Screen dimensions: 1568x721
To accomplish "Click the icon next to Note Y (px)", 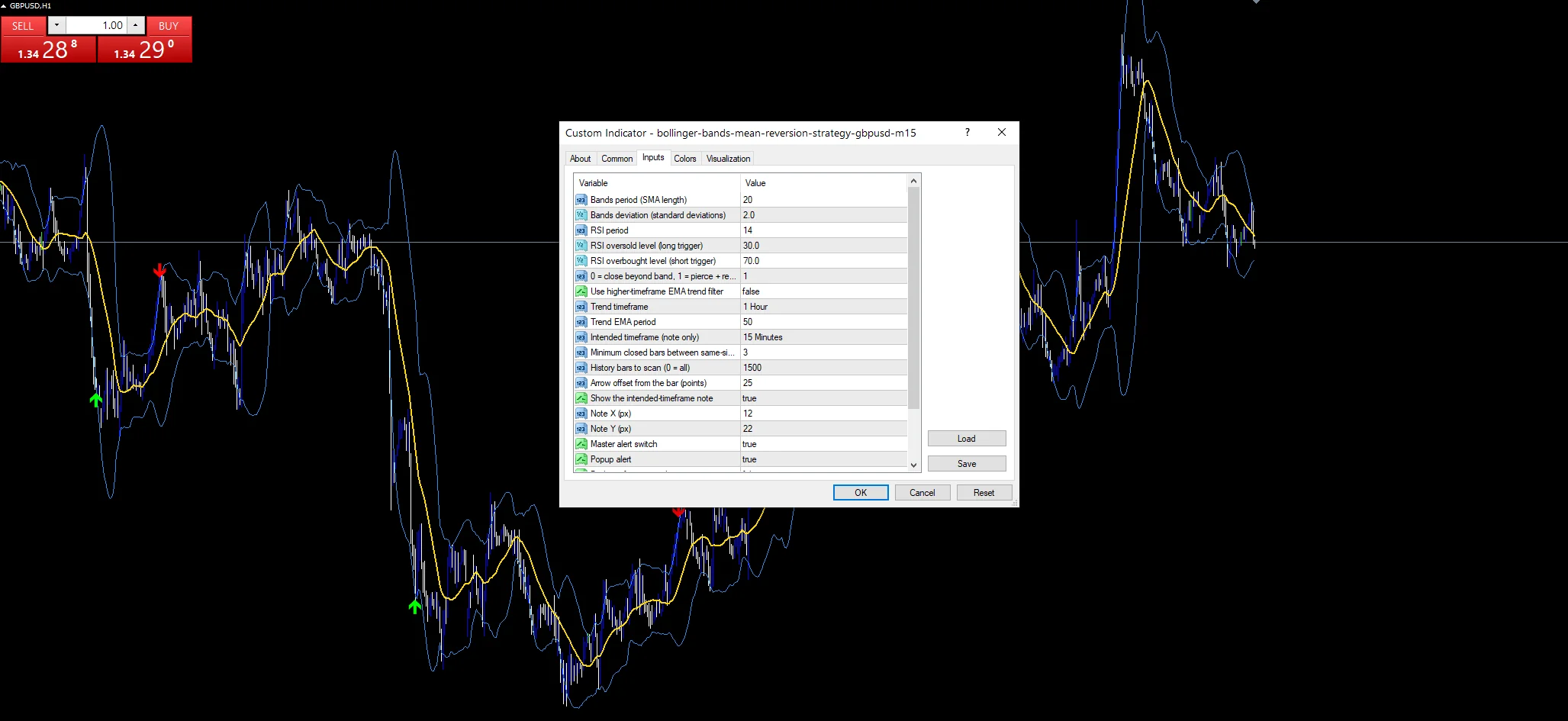I will [x=581, y=429].
